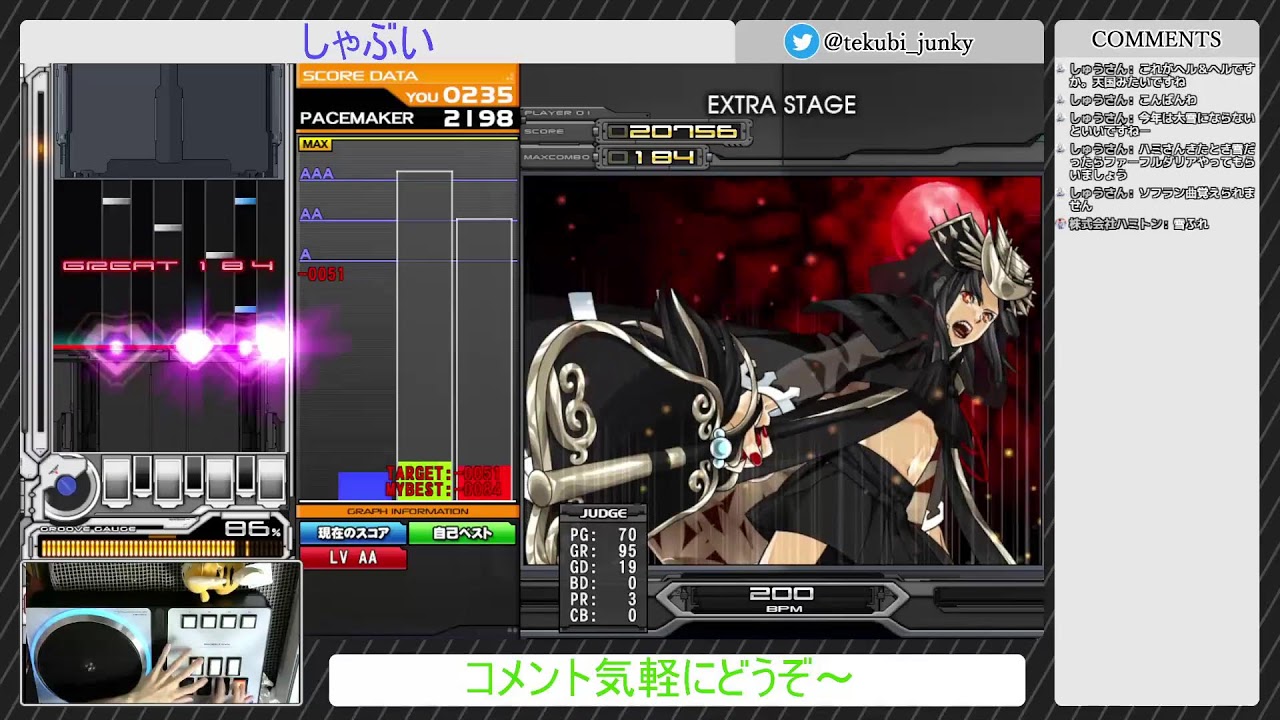Click avatar beside 株式会社ハミトン comment
The height and width of the screenshot is (720, 1280).
point(1062,224)
